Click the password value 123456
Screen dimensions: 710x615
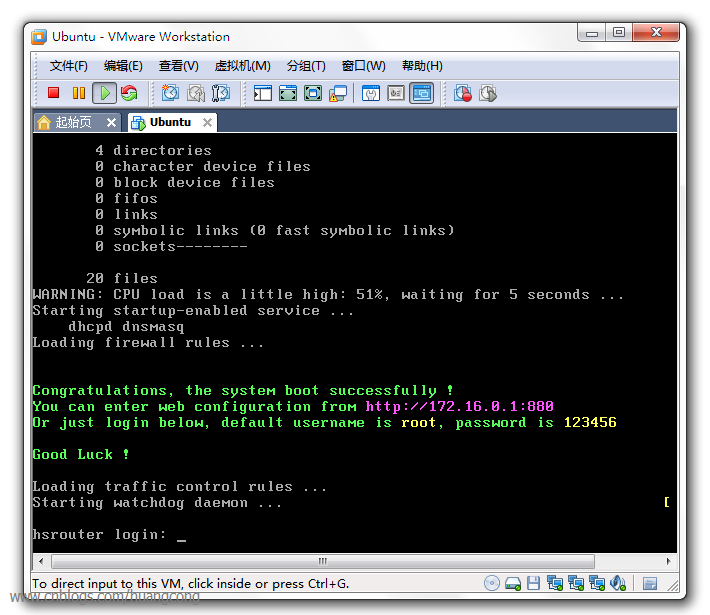pos(590,422)
